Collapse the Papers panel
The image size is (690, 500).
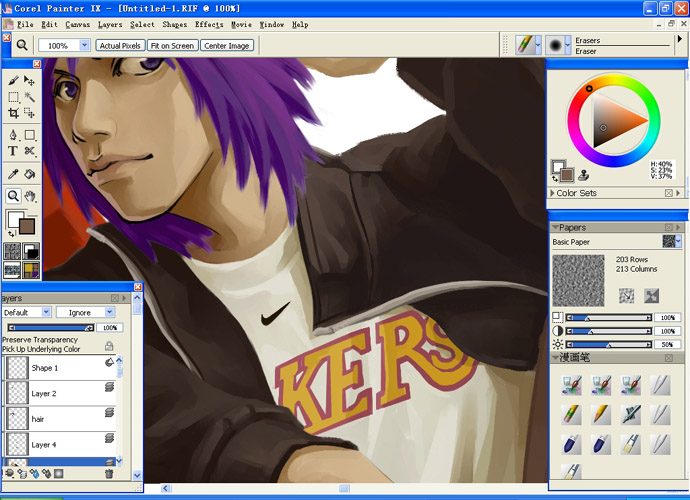[x=555, y=228]
